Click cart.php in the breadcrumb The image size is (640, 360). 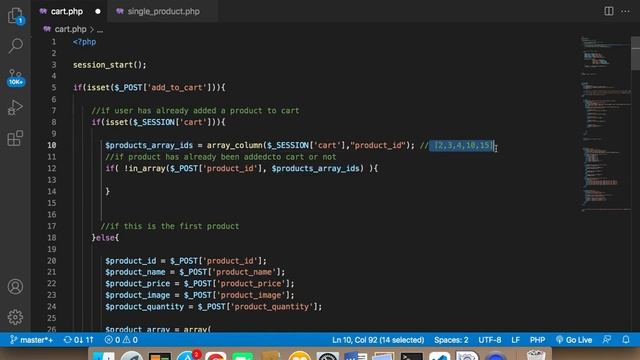coord(70,29)
